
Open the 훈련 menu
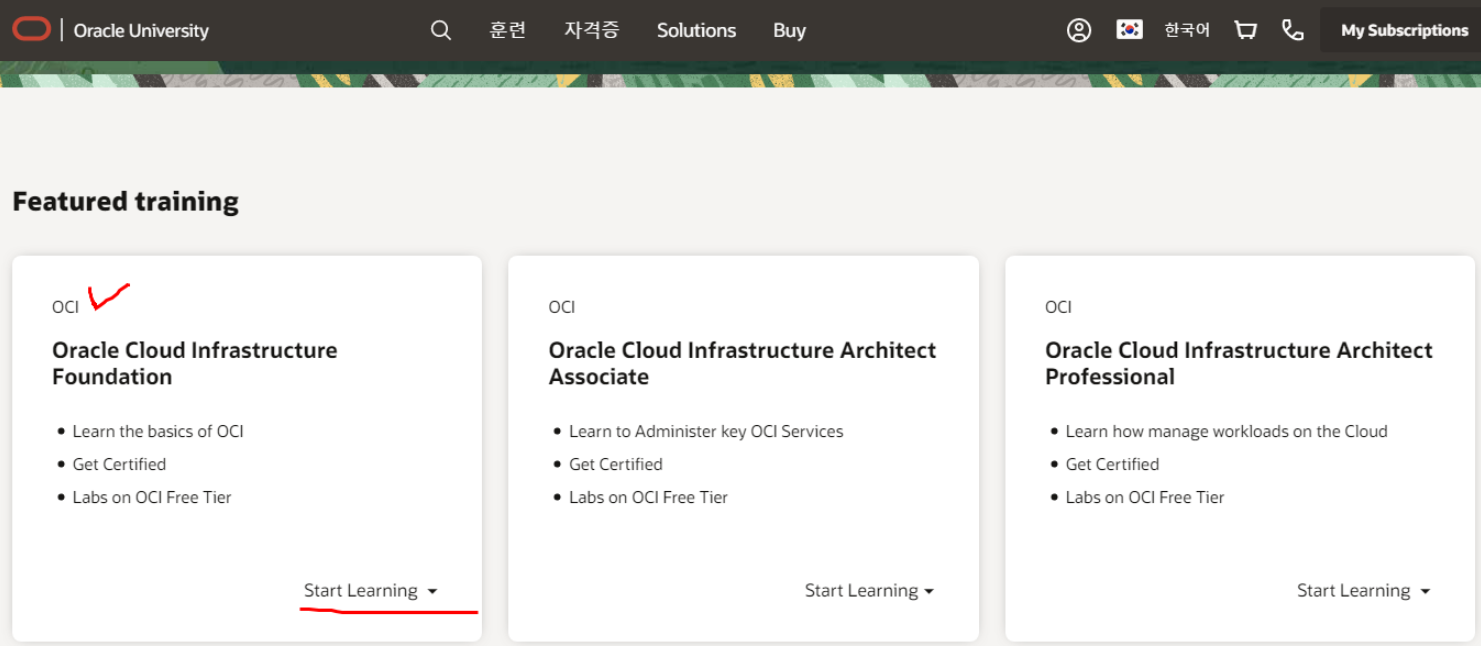click(x=508, y=30)
